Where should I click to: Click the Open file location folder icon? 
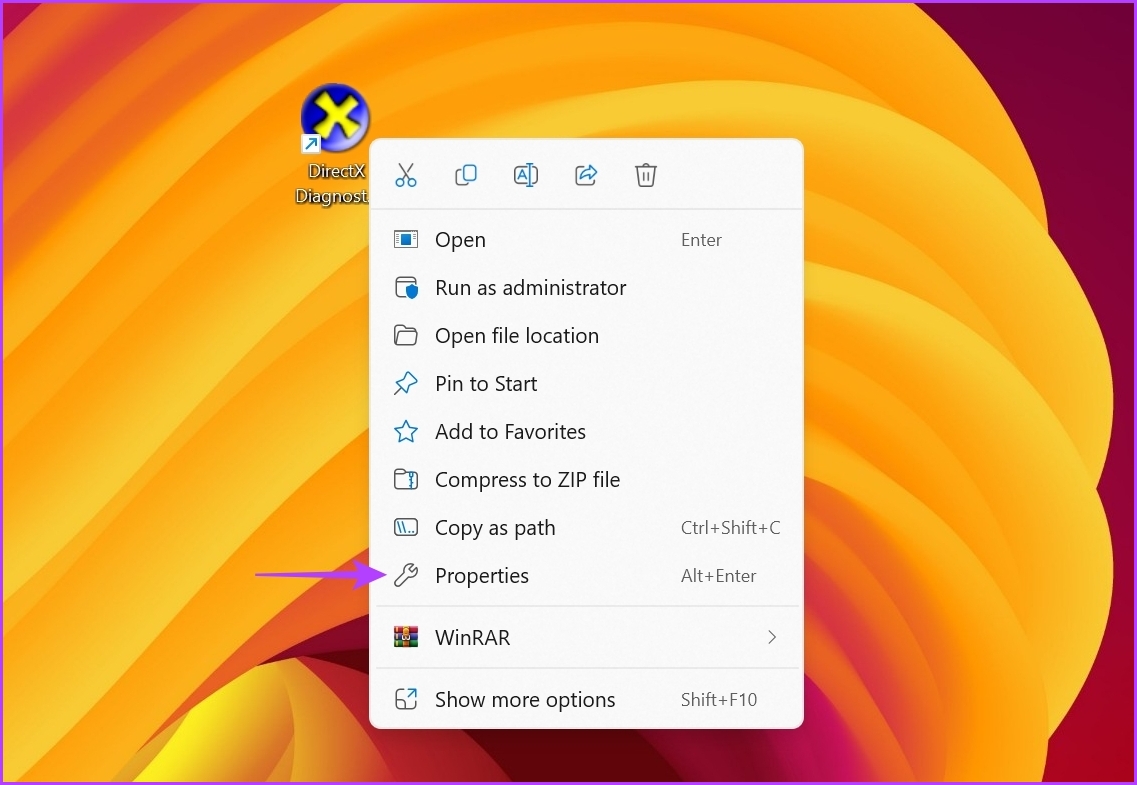tap(405, 335)
